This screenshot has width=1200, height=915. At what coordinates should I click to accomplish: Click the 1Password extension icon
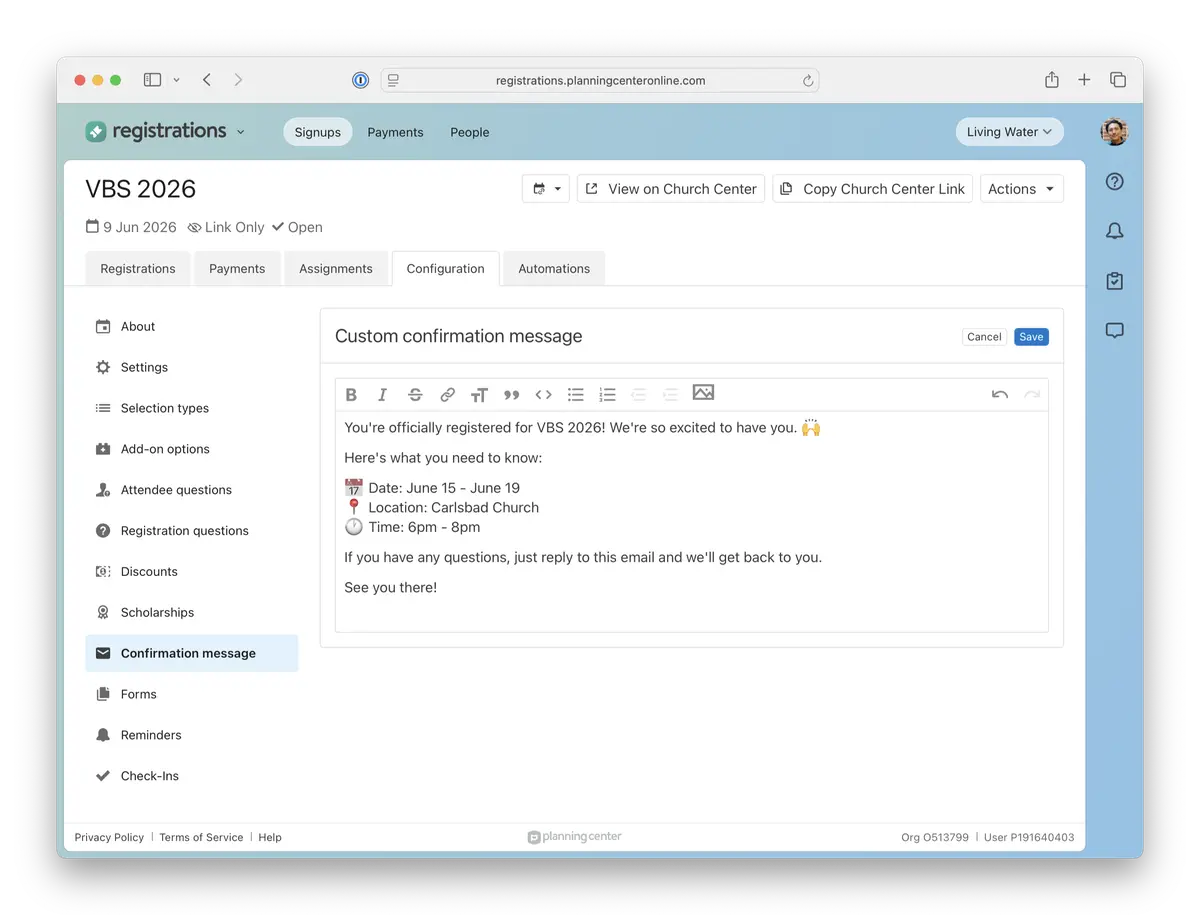[x=361, y=81]
